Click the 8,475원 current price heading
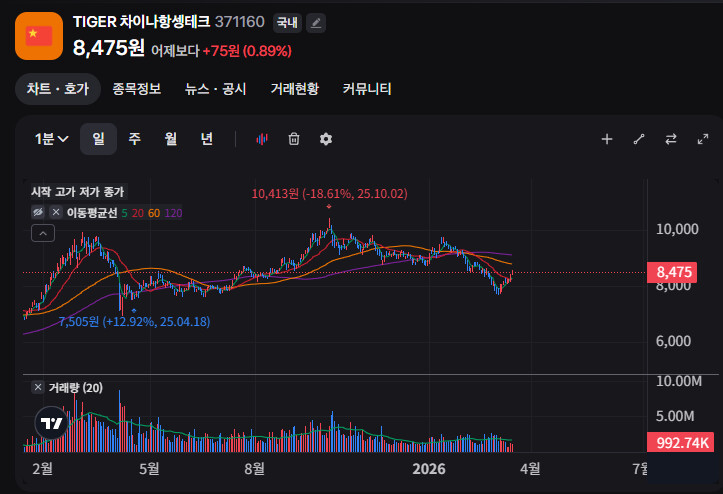This screenshot has width=723, height=494. click(x=109, y=48)
